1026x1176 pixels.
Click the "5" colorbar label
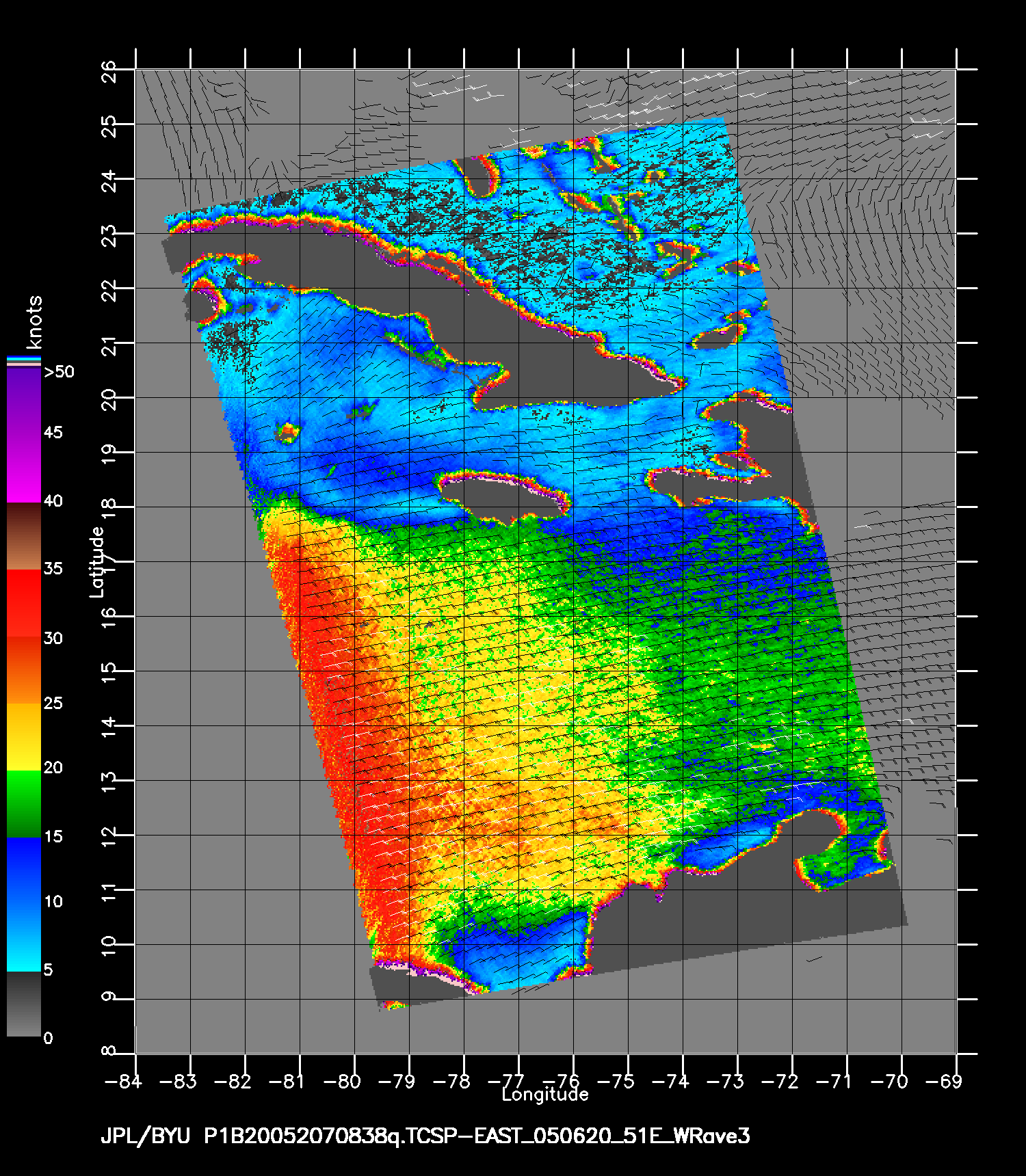point(48,970)
